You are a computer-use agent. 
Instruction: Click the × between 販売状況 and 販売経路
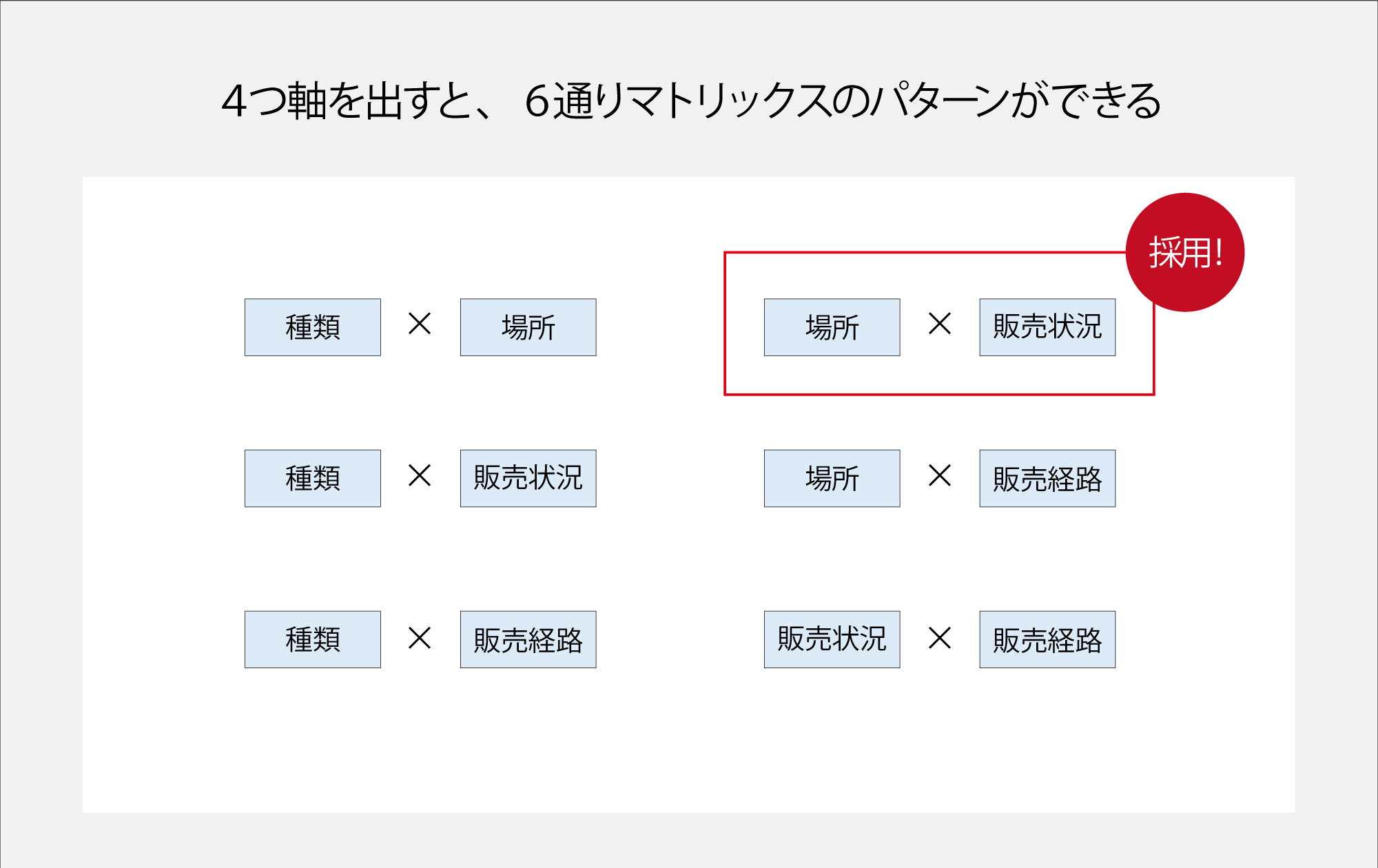coord(940,637)
